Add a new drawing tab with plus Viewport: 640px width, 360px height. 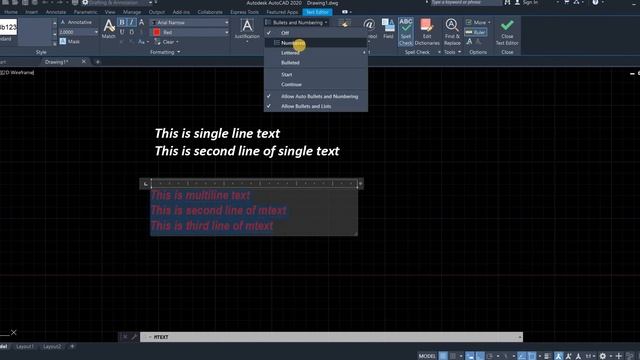(98, 62)
